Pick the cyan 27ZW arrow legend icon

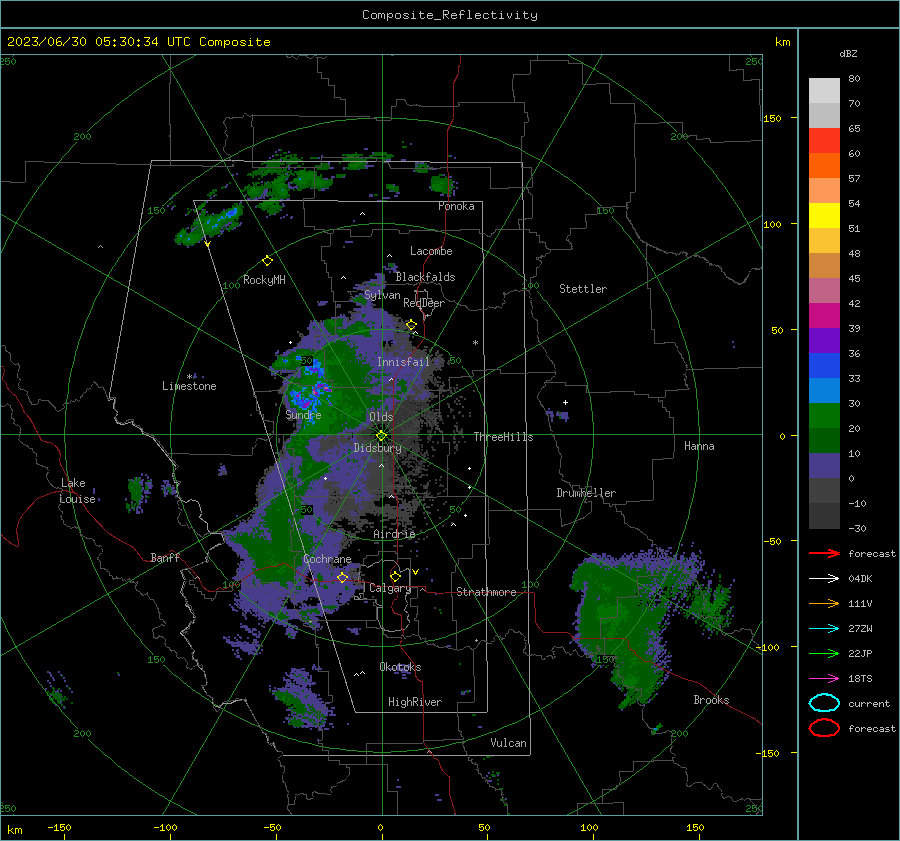point(824,629)
